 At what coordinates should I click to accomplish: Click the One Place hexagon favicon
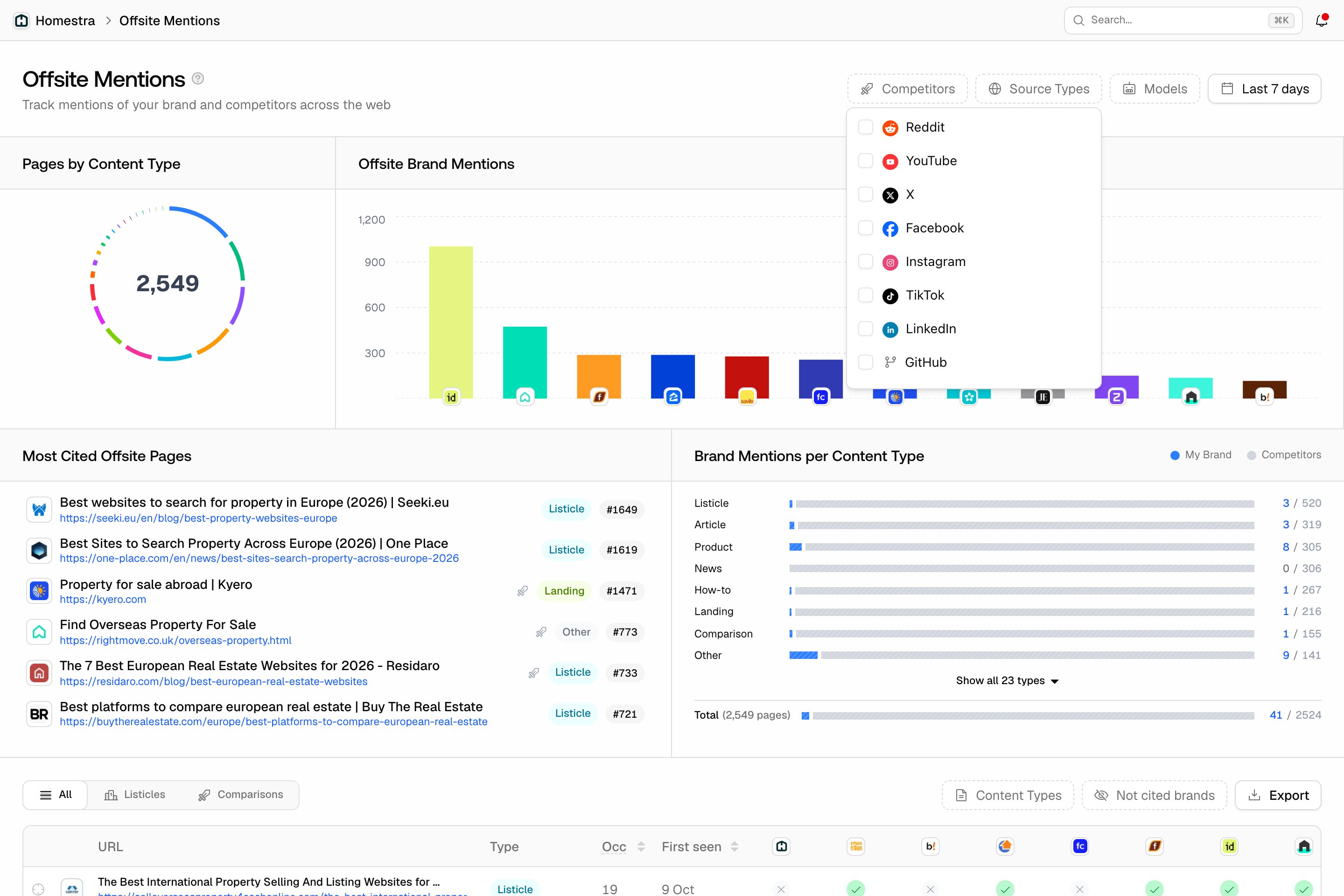click(x=39, y=550)
